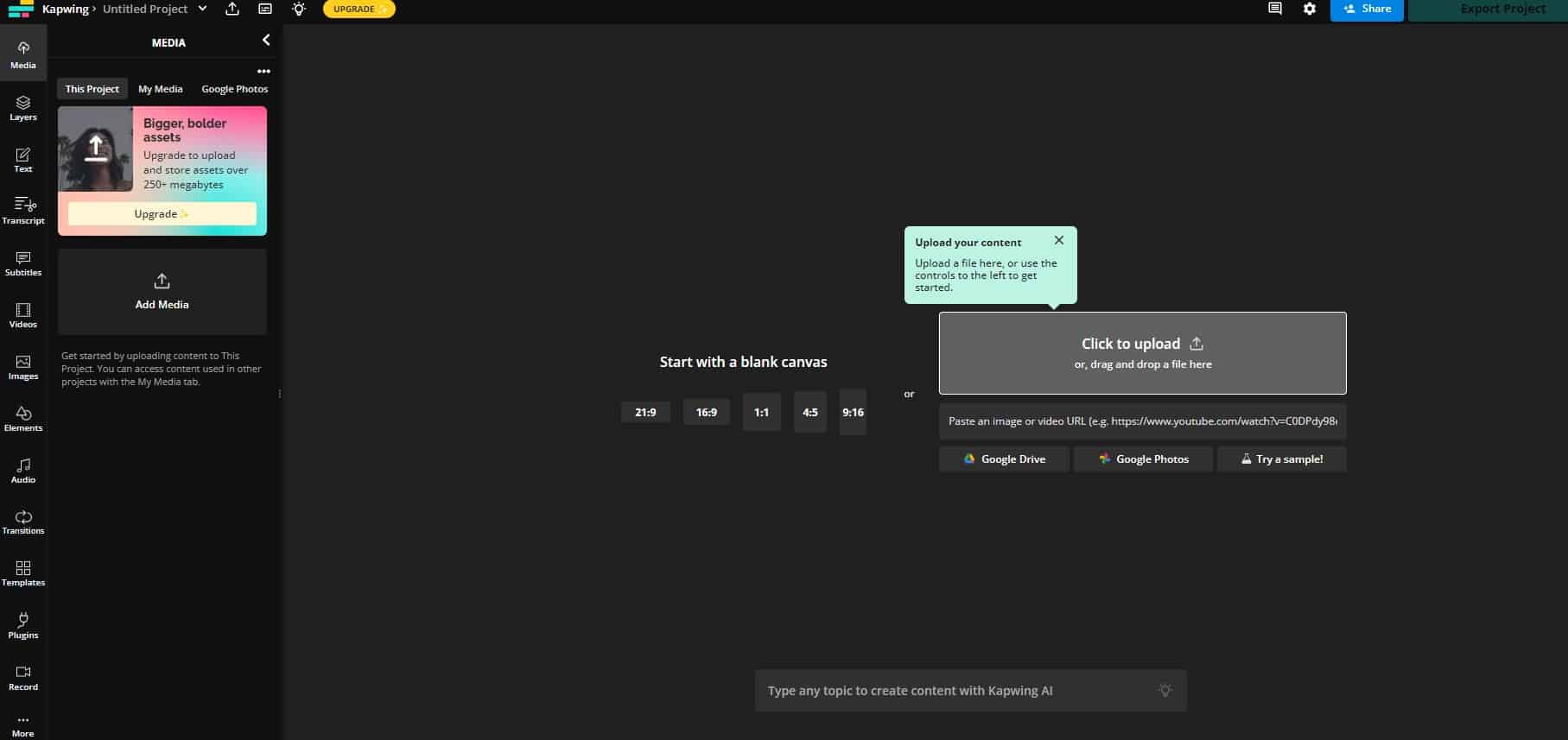Open the three-dot media options menu
The height and width of the screenshot is (740, 1568).
point(263,72)
